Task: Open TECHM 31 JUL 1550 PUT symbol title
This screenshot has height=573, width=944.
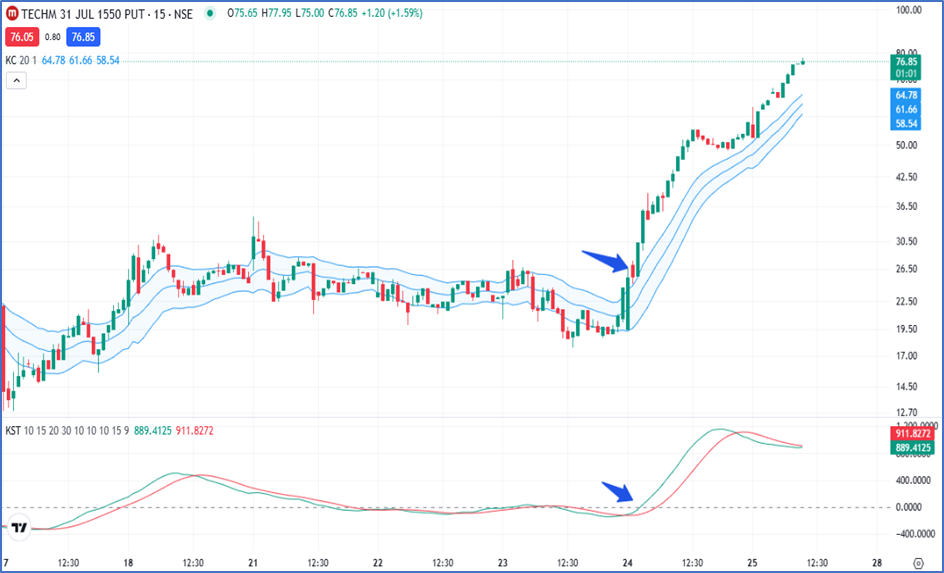Action: pyautogui.click(x=107, y=13)
